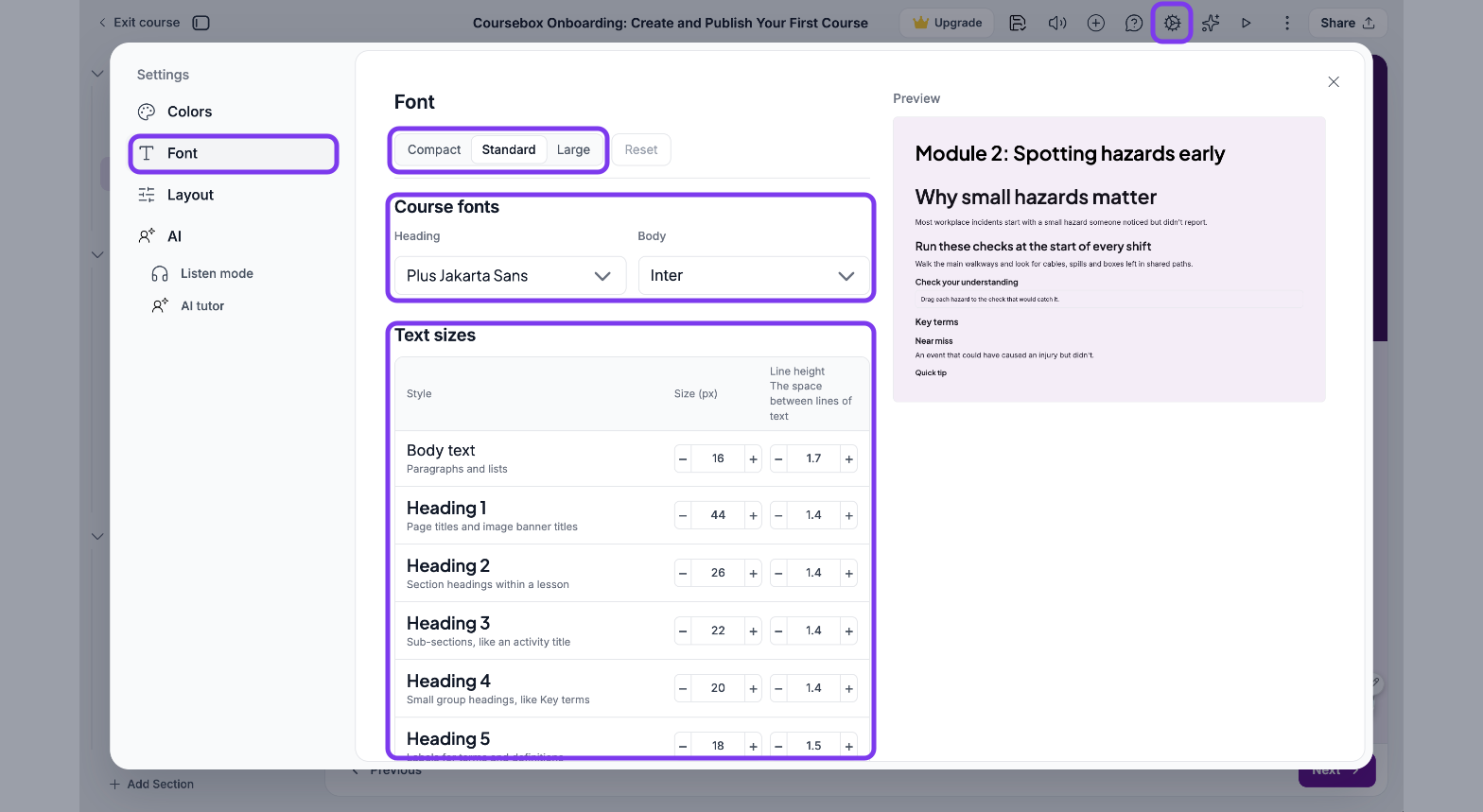This screenshot has width=1483, height=812.
Task: Increase Heading 3 line height
Action: (849, 631)
